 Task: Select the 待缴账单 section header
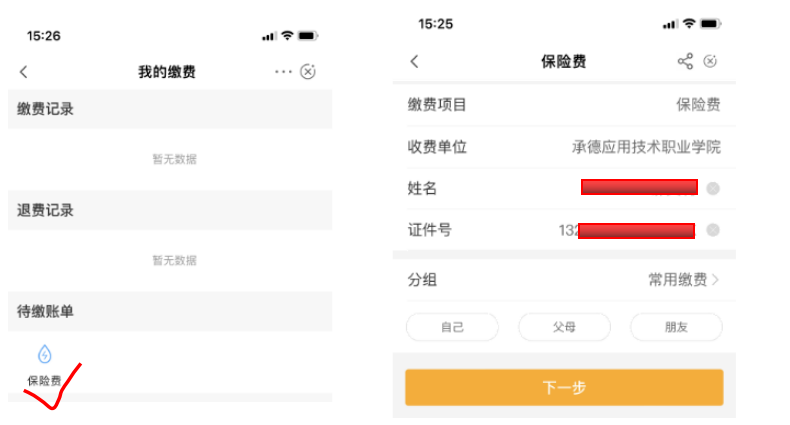tap(46, 311)
